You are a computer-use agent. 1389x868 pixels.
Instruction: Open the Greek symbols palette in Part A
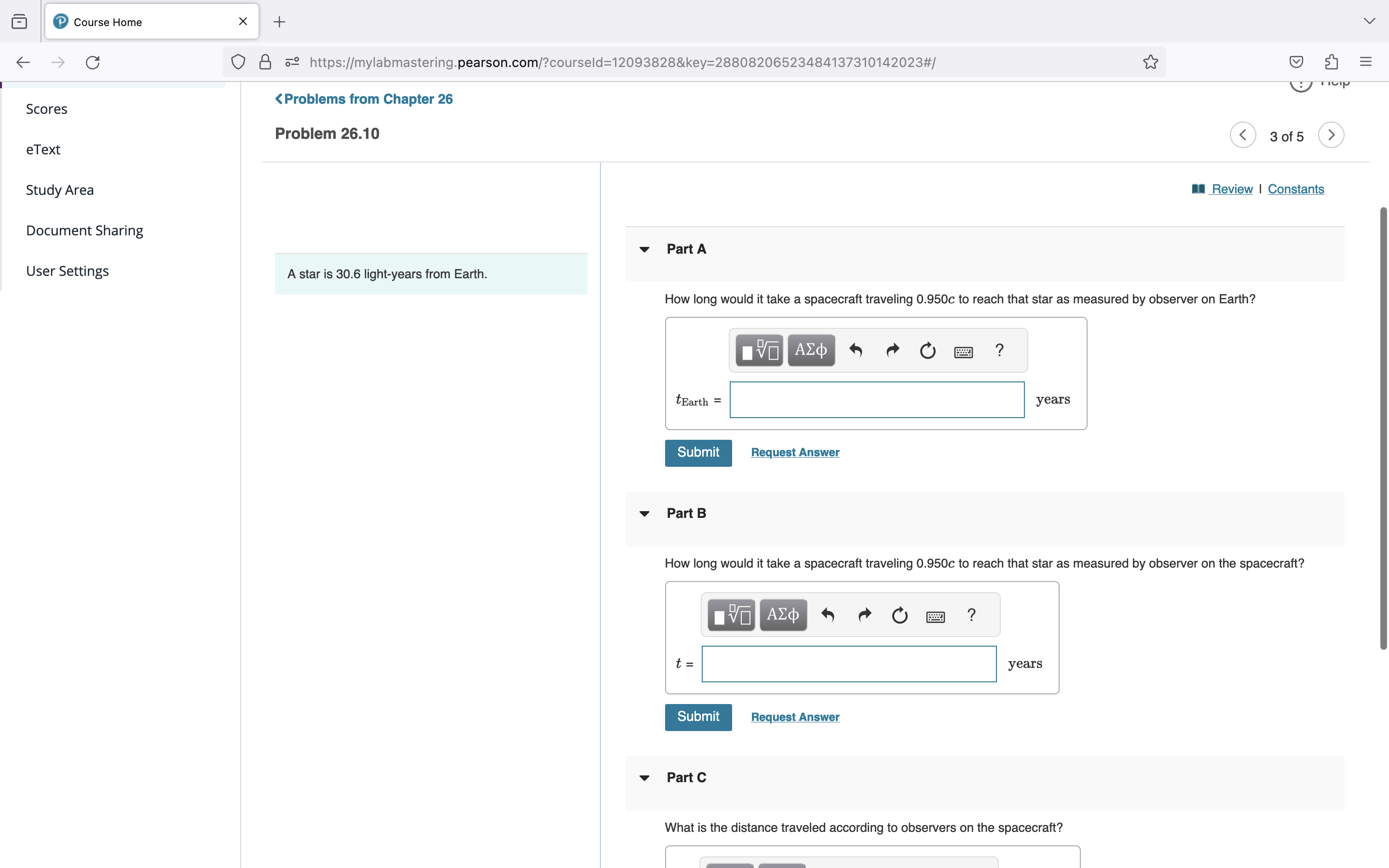810,350
